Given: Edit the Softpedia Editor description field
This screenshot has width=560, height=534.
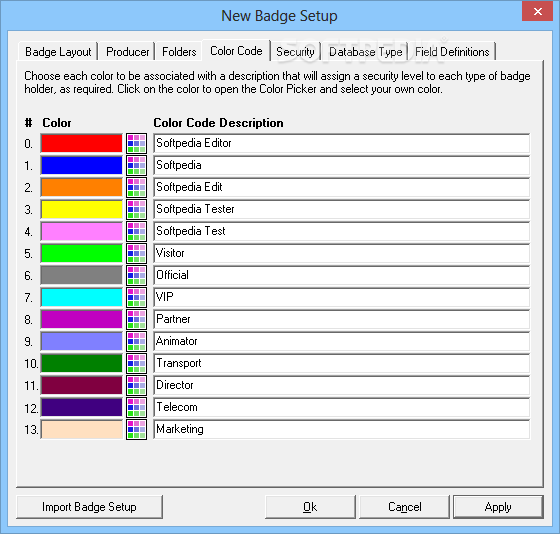Looking at the screenshot, I should point(341,143).
